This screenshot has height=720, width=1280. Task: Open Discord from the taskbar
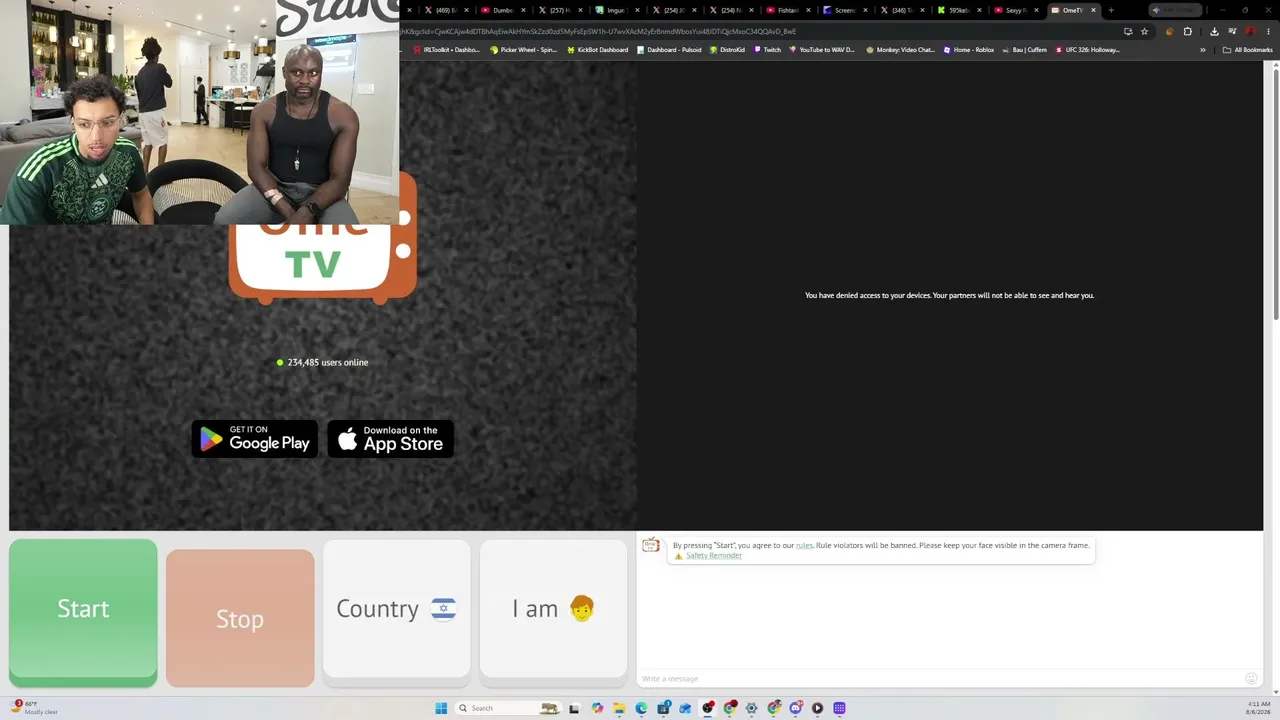click(x=795, y=708)
